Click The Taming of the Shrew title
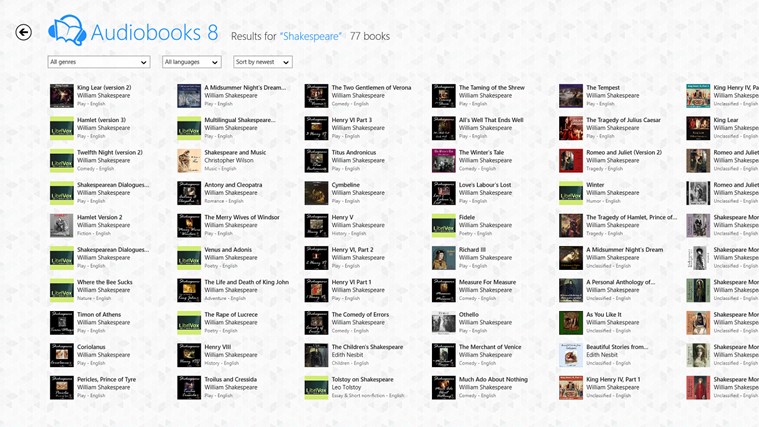Viewport: 759px width, 427px height. point(491,88)
